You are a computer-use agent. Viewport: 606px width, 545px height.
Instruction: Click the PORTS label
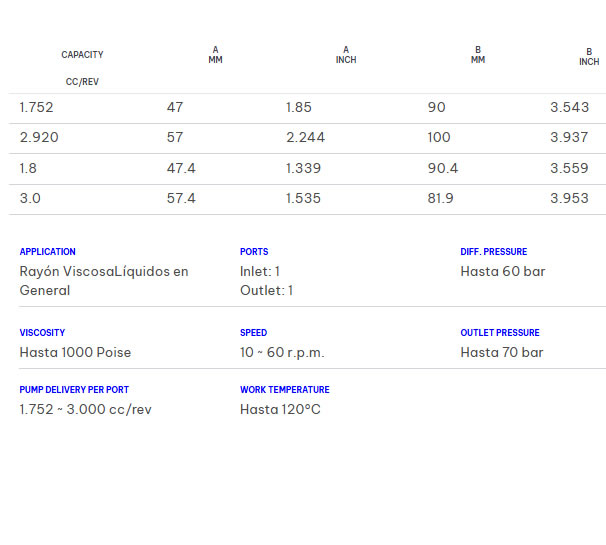click(254, 252)
